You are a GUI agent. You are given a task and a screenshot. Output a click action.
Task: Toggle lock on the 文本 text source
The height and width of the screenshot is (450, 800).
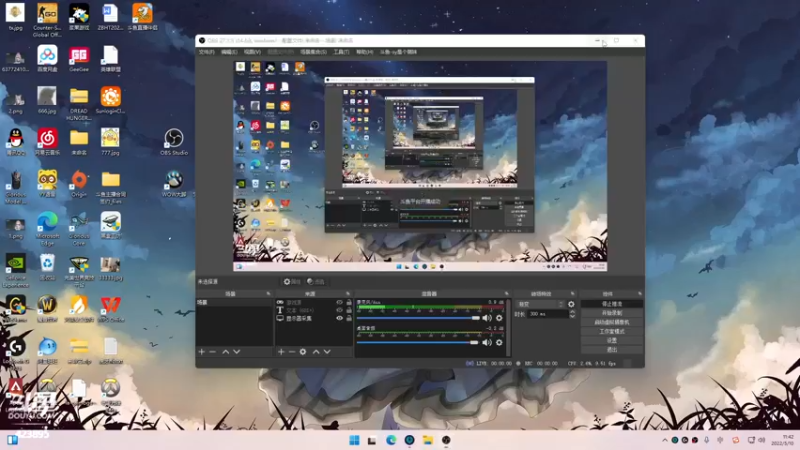[x=349, y=310]
